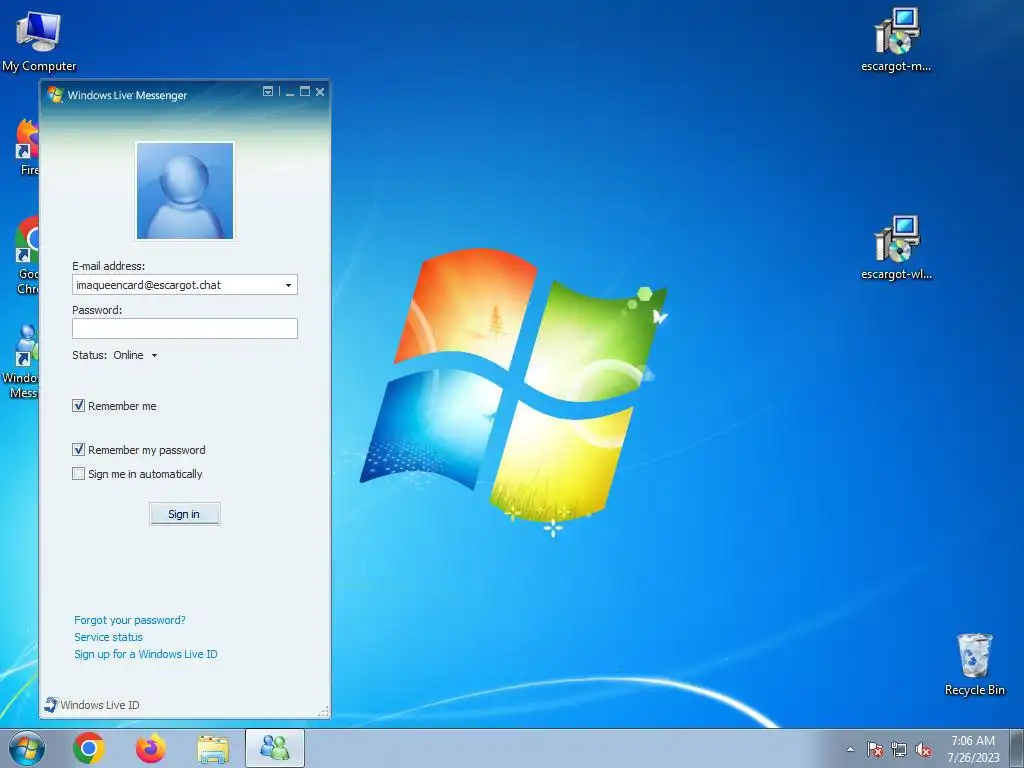The height and width of the screenshot is (768, 1024).
Task: Expand the E-mail address dropdown
Action: click(x=288, y=285)
